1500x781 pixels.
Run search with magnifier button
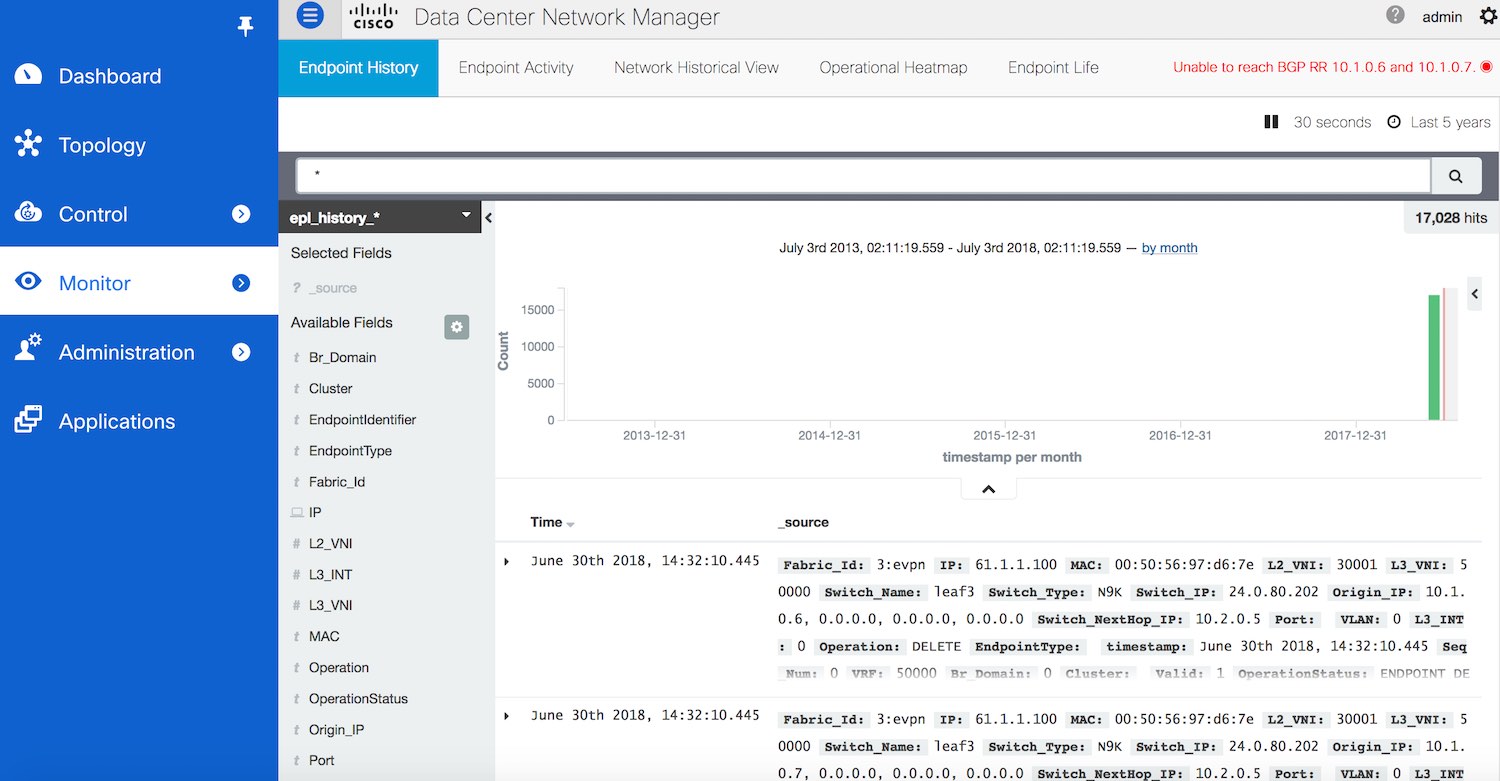[1456, 176]
